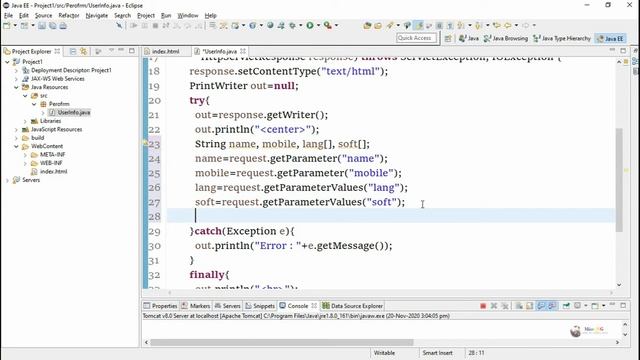Click the Terminate red square in Console

[483, 306]
